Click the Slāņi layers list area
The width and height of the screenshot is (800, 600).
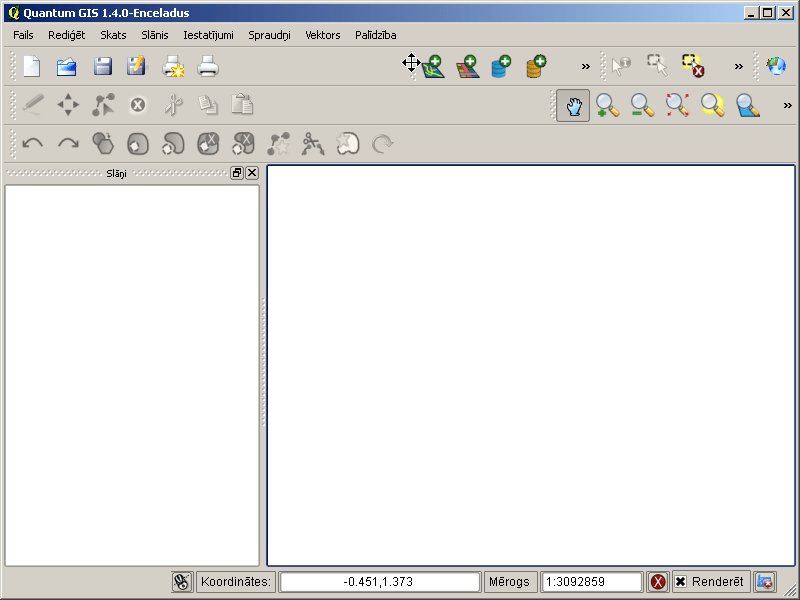(x=132, y=376)
